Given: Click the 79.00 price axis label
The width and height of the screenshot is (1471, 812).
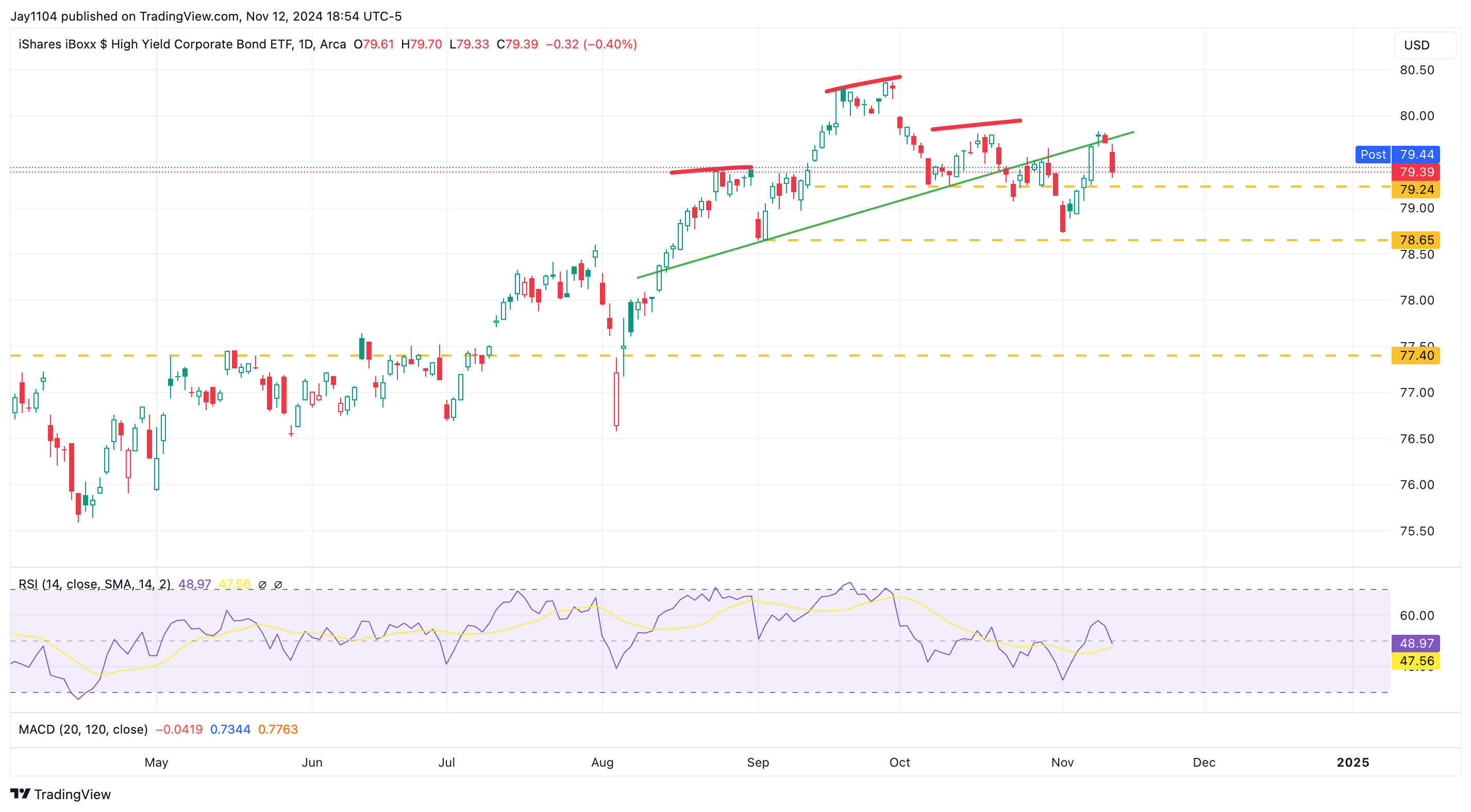Looking at the screenshot, I should (x=1417, y=208).
